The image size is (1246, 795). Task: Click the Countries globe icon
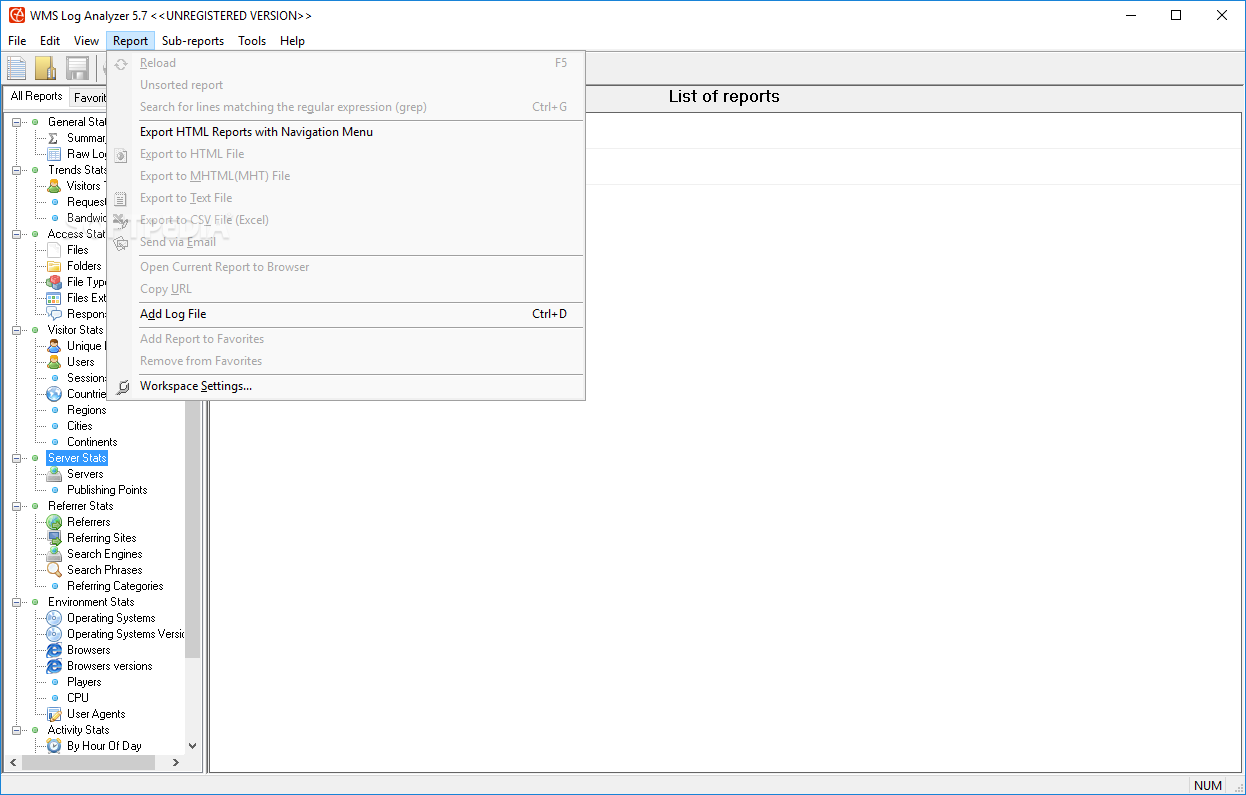point(54,394)
